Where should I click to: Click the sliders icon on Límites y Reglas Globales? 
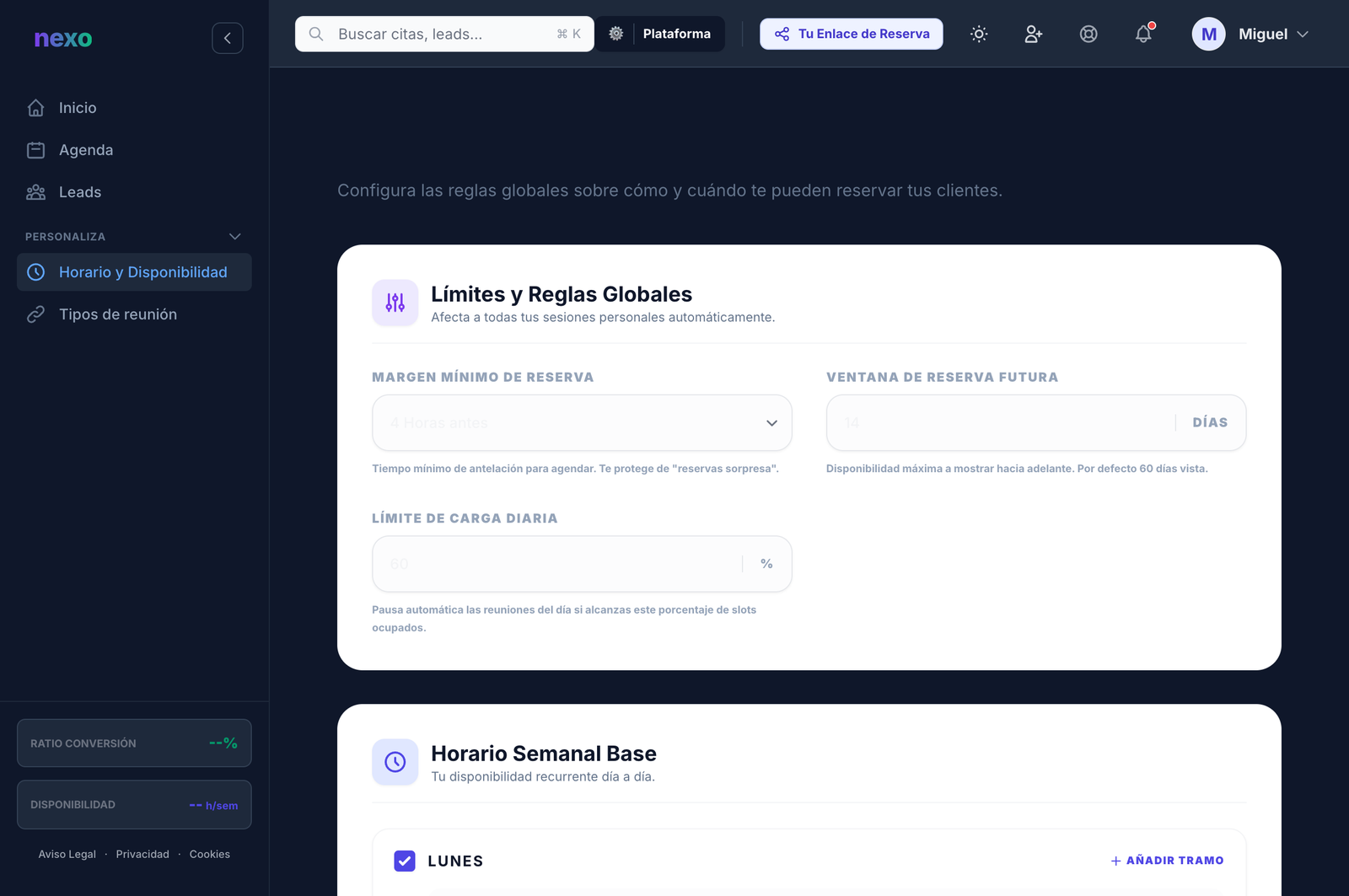[x=395, y=302]
